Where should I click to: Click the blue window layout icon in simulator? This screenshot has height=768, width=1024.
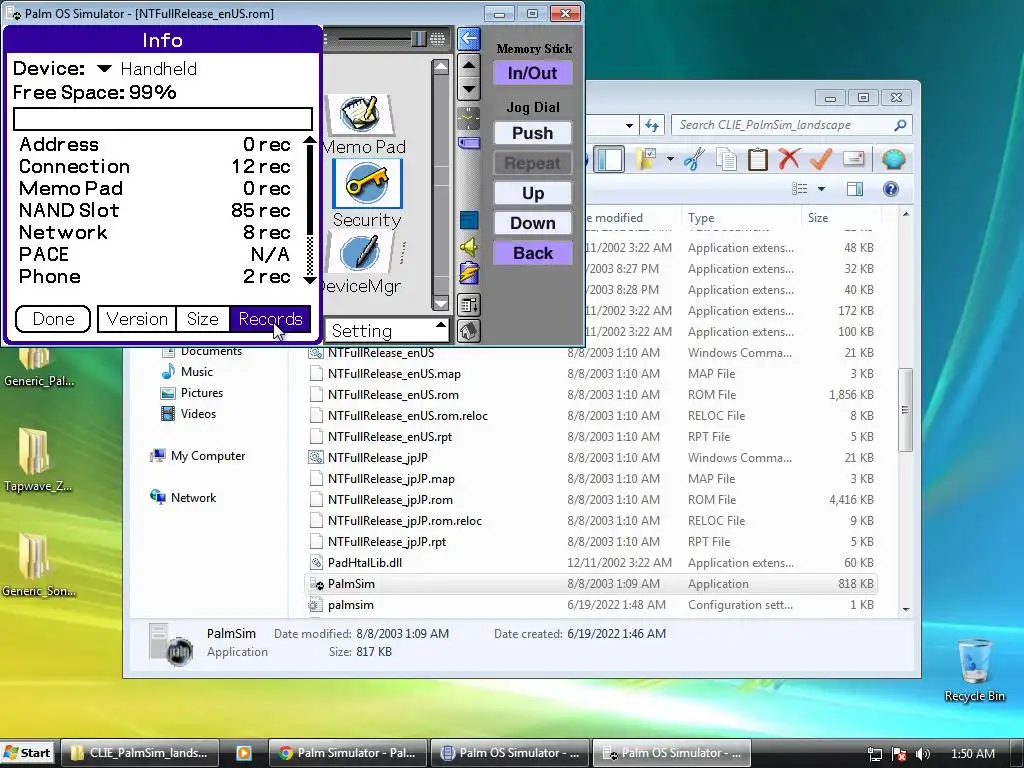[469, 220]
